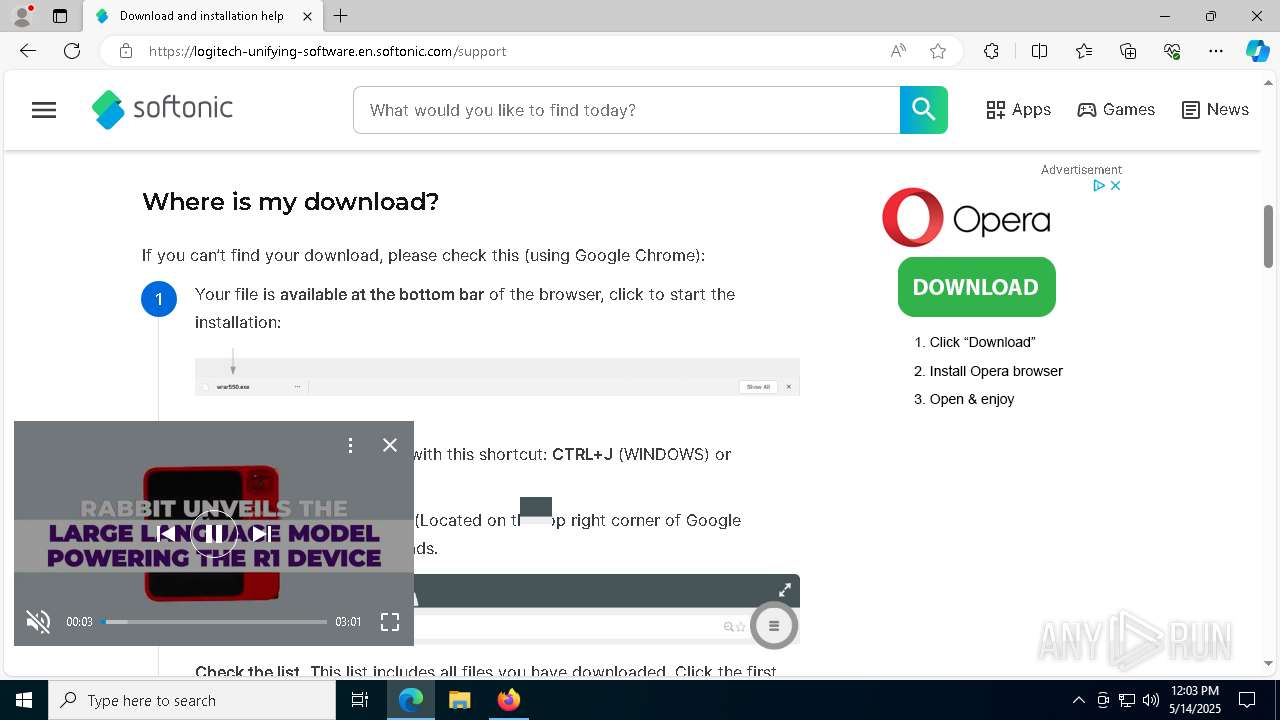Click the Opera logo in ad
This screenshot has width=1280, height=720.
[x=966, y=218]
